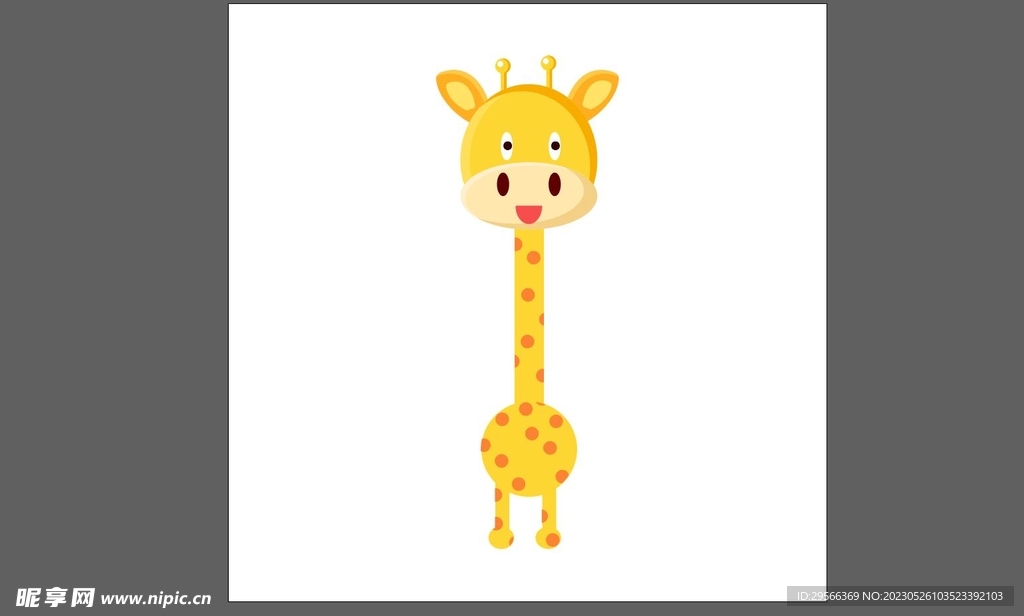Click the giraffe's red tongue

[x=528, y=214]
